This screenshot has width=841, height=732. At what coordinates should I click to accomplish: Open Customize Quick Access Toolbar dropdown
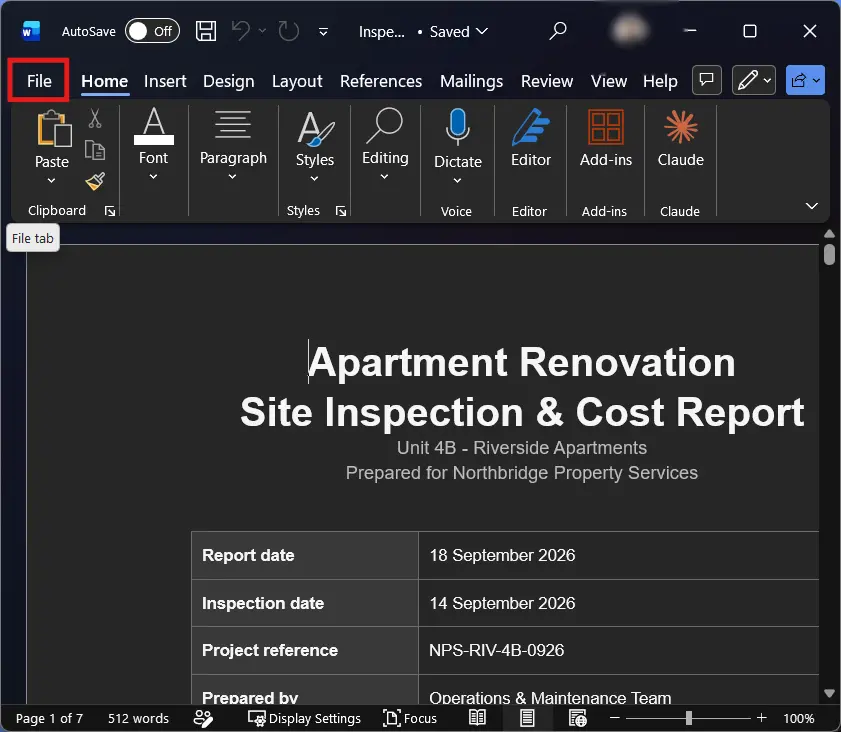coord(323,32)
